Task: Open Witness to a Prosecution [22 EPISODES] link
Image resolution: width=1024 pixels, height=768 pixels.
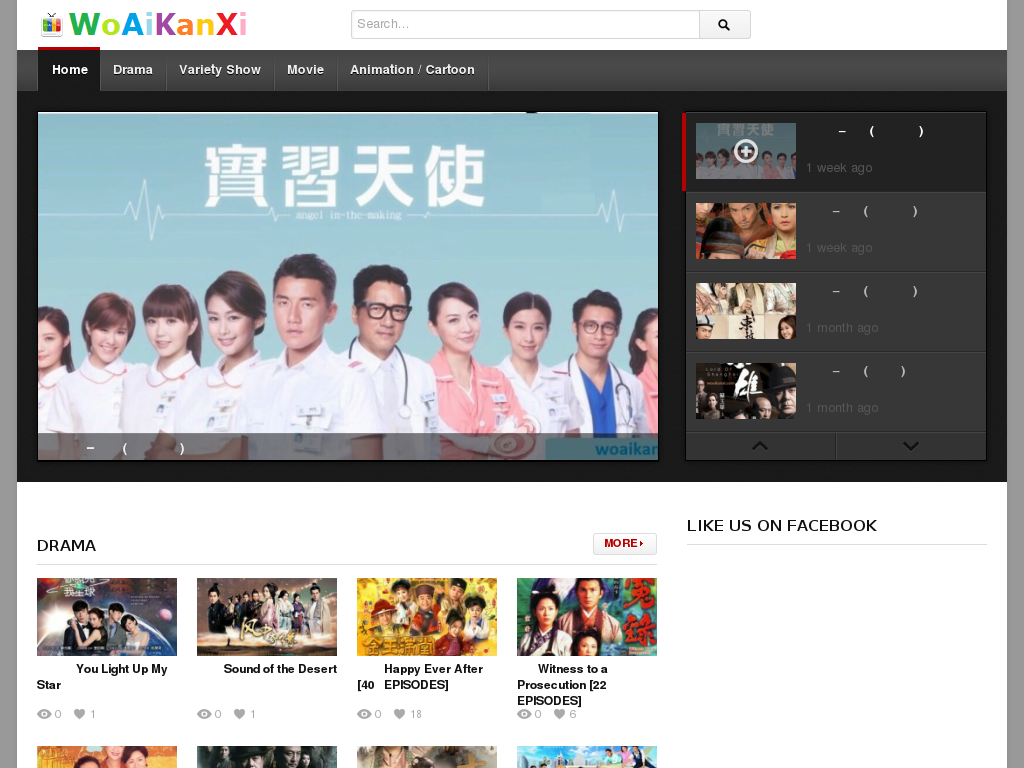Action: pos(562,684)
